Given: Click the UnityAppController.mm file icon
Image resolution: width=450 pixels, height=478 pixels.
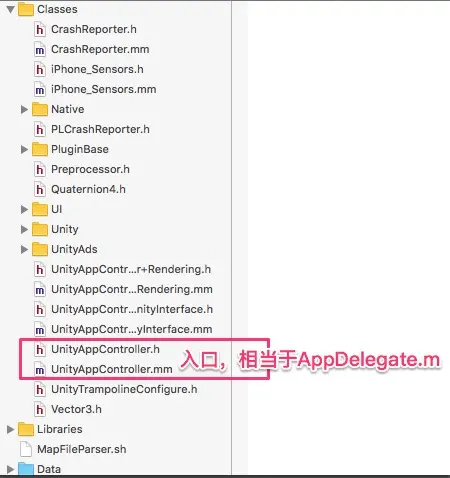Looking at the screenshot, I should point(40,369).
